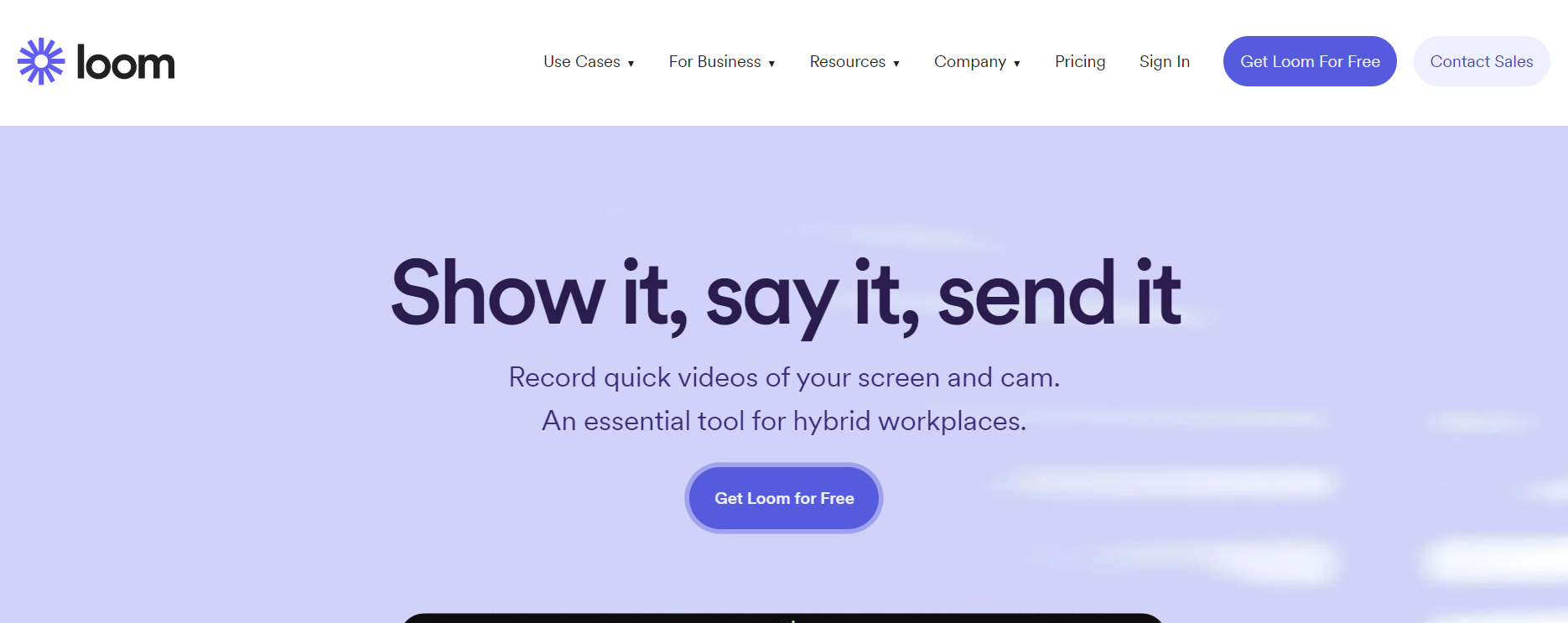Click the Record quick videos subtitle text
This screenshot has width=1568, height=623.
tap(784, 377)
